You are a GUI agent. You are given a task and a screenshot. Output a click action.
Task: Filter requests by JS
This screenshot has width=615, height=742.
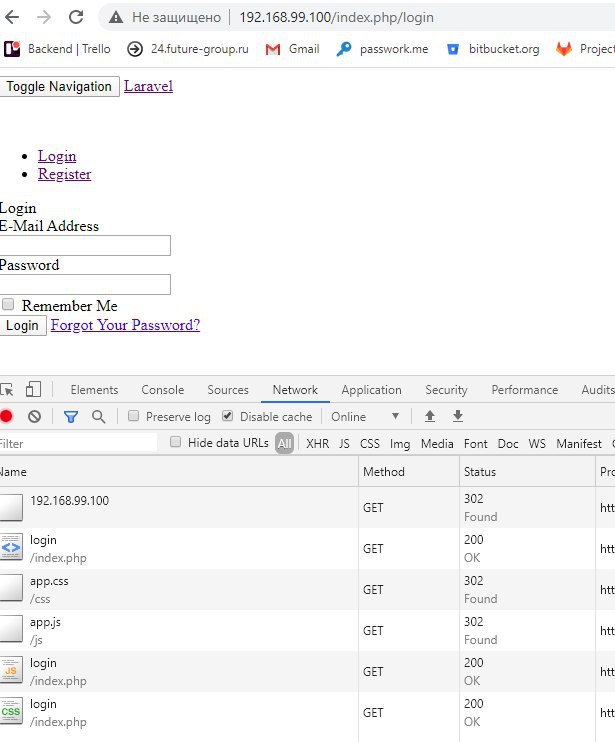click(344, 444)
